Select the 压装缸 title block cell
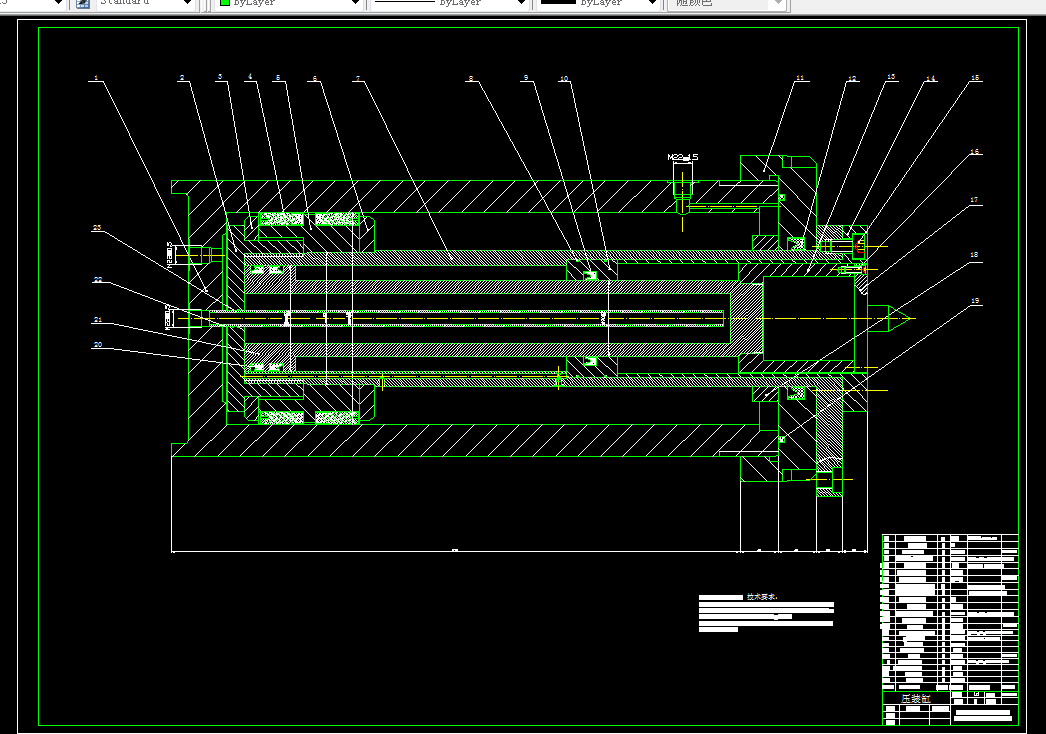Screen dimensions: 1046x734 [914, 698]
